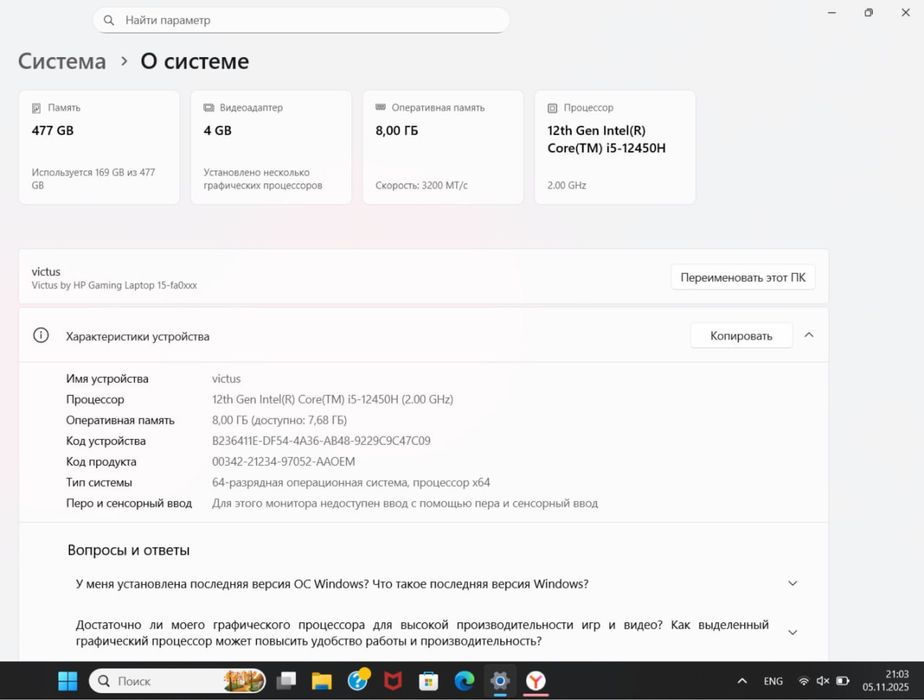Click the storage icon in the Память card
Screen dimensions: 924x700
37,108
